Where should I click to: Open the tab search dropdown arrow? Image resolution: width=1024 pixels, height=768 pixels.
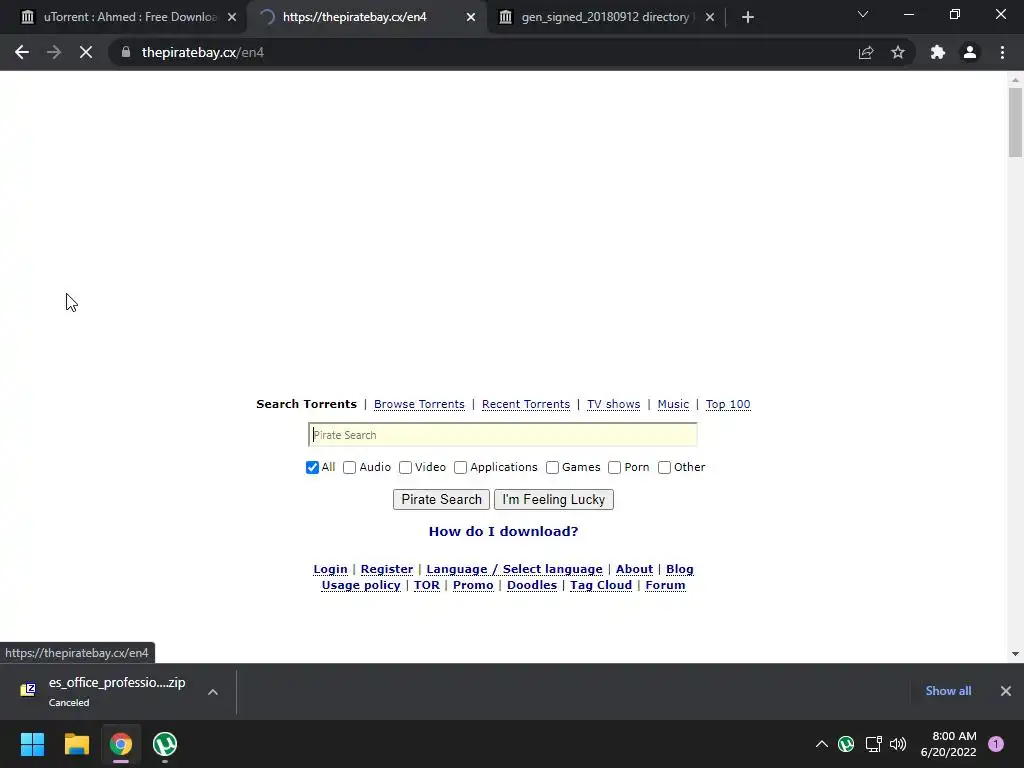[x=863, y=14]
